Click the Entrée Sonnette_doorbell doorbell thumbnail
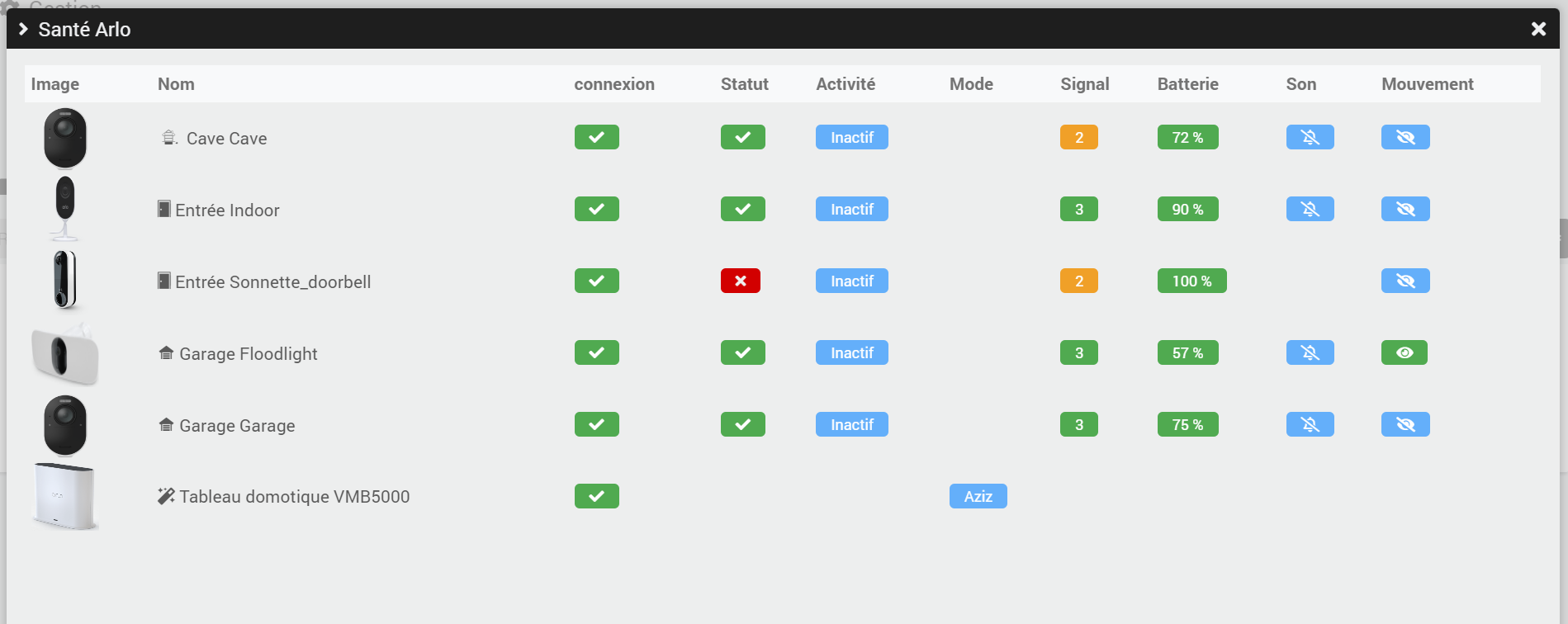This screenshot has width=1568, height=624. (x=65, y=280)
